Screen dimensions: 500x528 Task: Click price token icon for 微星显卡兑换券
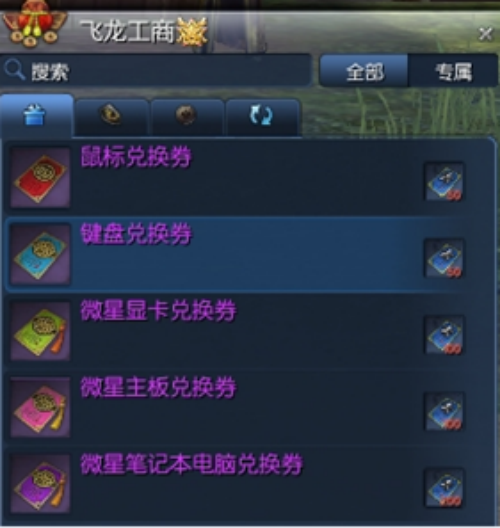(x=444, y=335)
